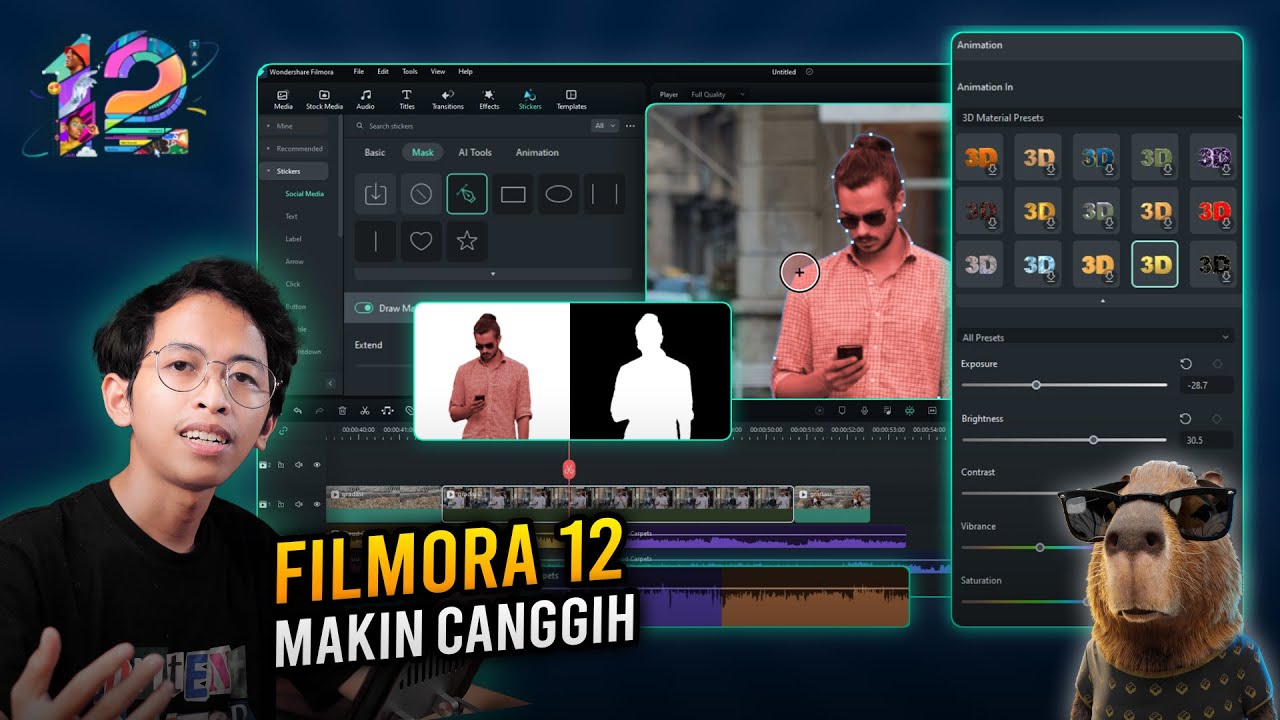
Task: Select the heart mask shape
Action: (x=421, y=241)
